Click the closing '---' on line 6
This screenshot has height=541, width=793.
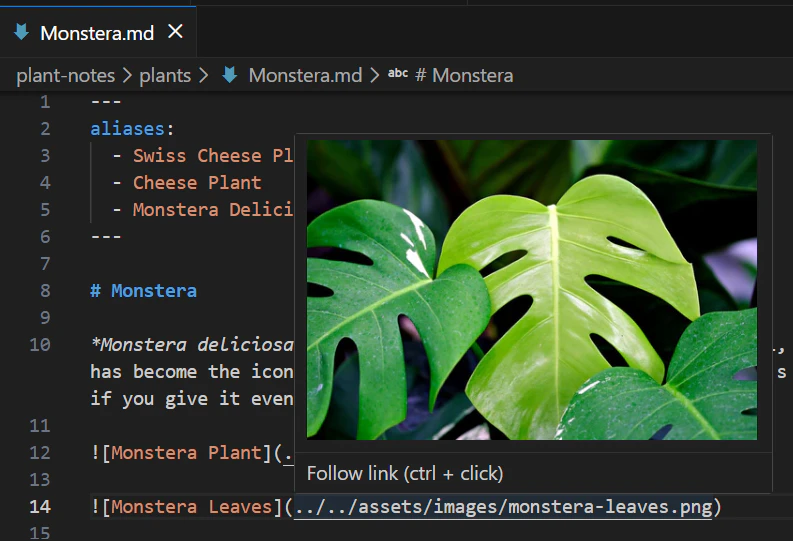pyautogui.click(x=106, y=236)
